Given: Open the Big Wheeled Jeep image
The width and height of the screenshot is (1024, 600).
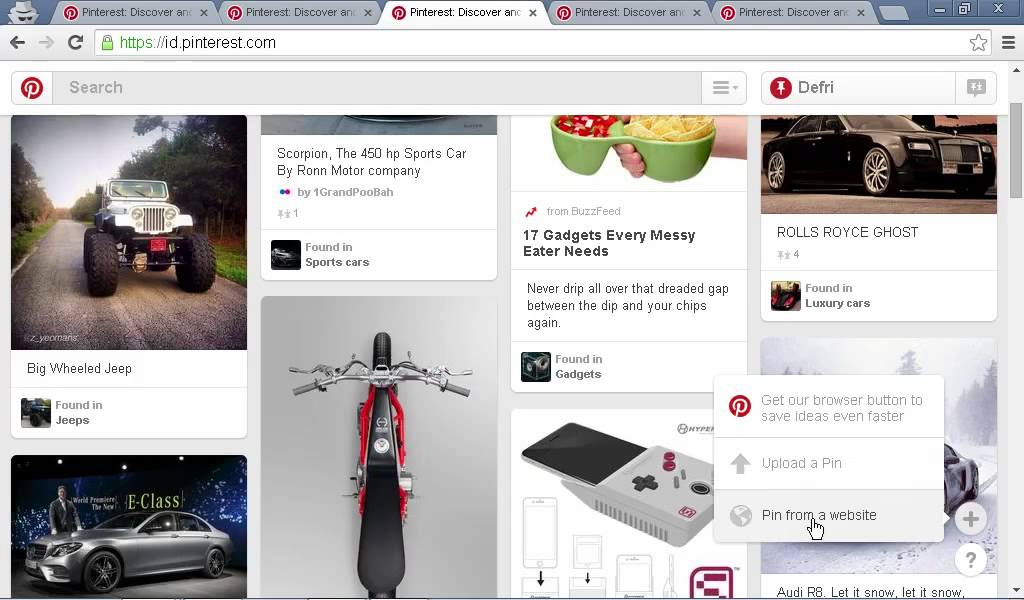Looking at the screenshot, I should pyautogui.click(x=129, y=232).
